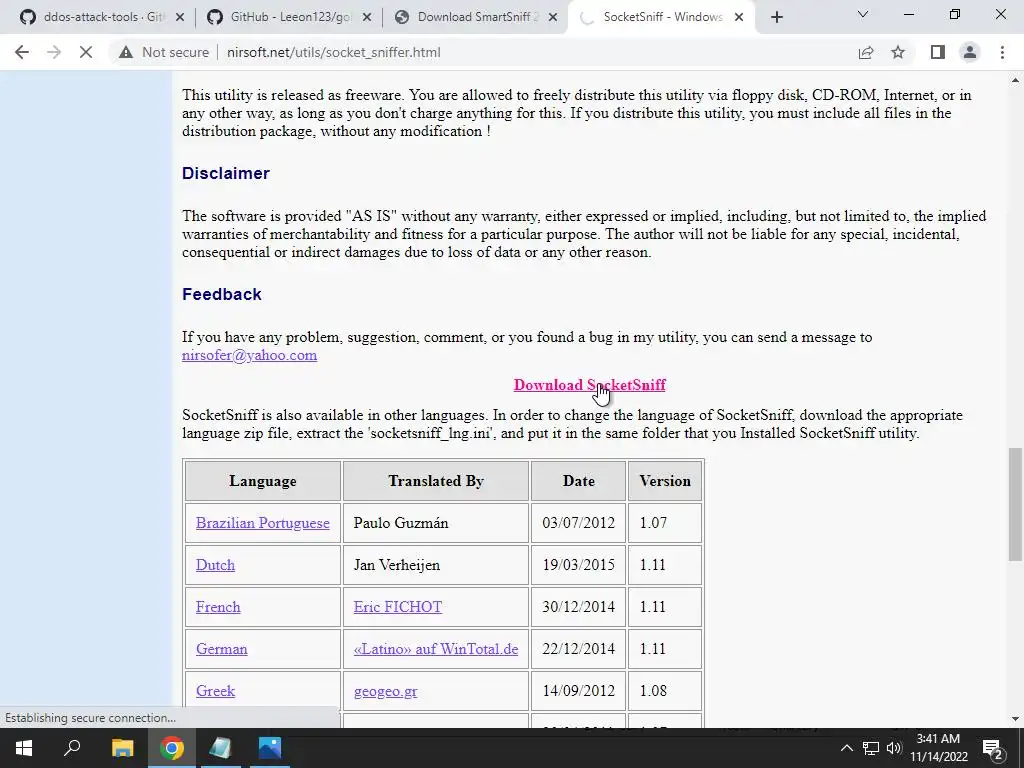The width and height of the screenshot is (1024, 768).
Task: Click the network tray icon
Action: coord(871,748)
